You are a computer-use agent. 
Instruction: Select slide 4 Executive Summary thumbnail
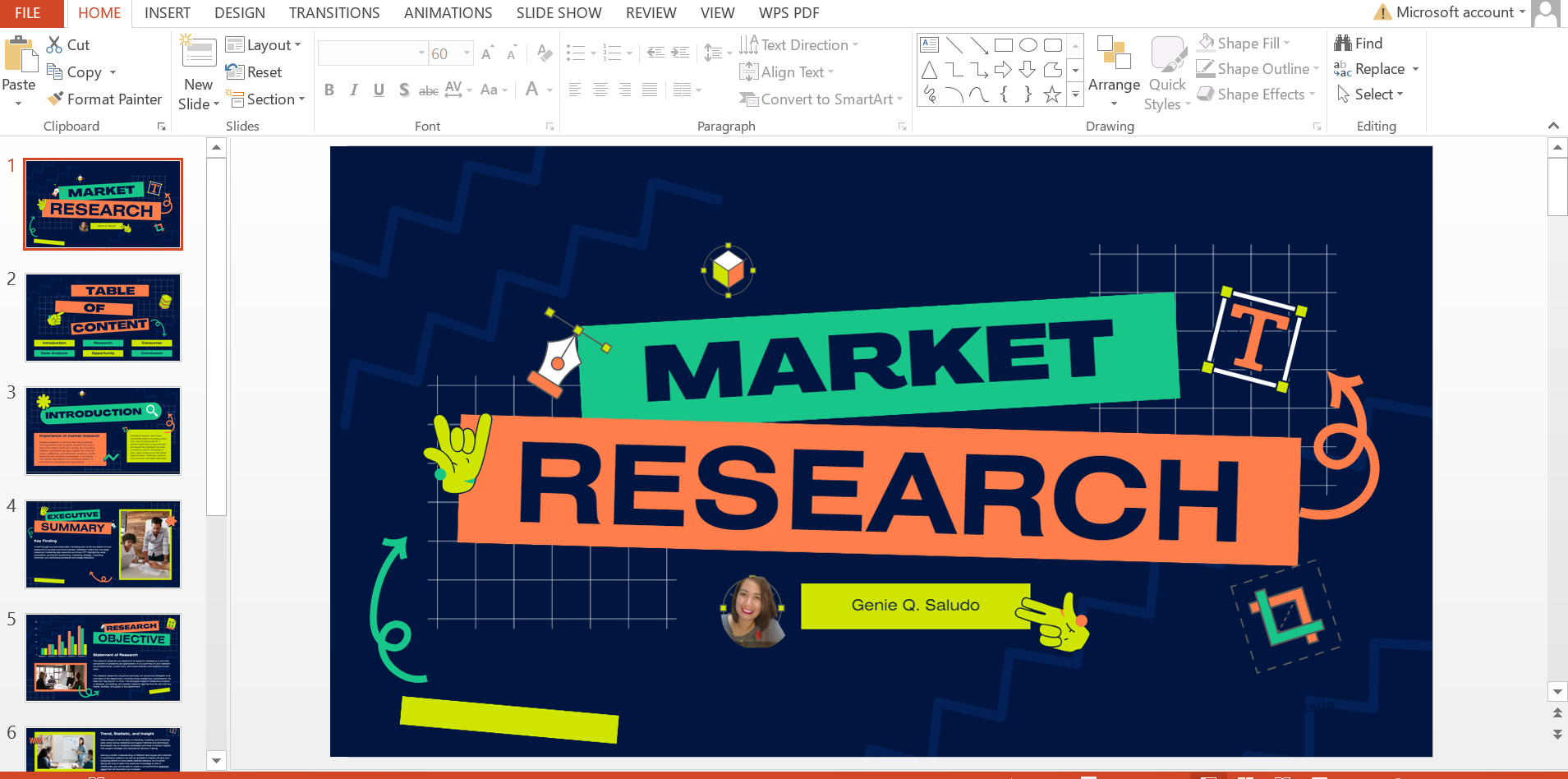coord(103,544)
